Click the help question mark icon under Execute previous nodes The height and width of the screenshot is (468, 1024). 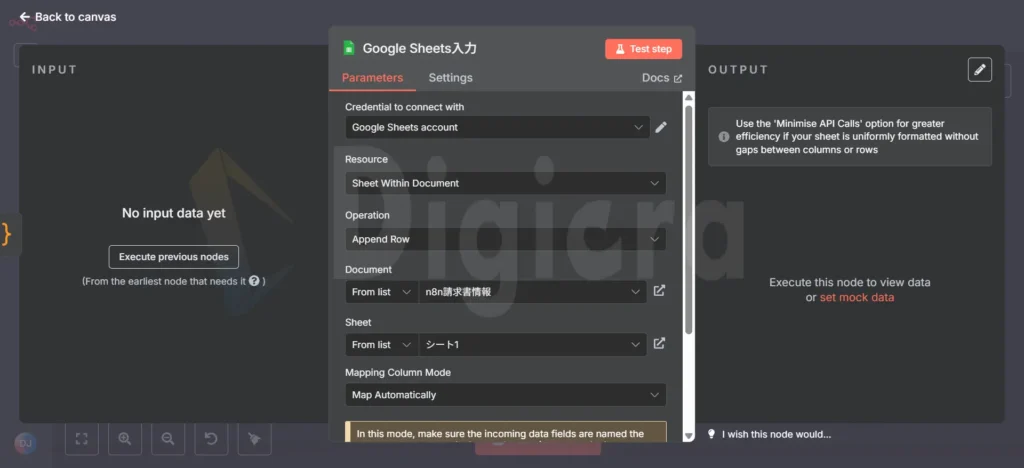[254, 281]
